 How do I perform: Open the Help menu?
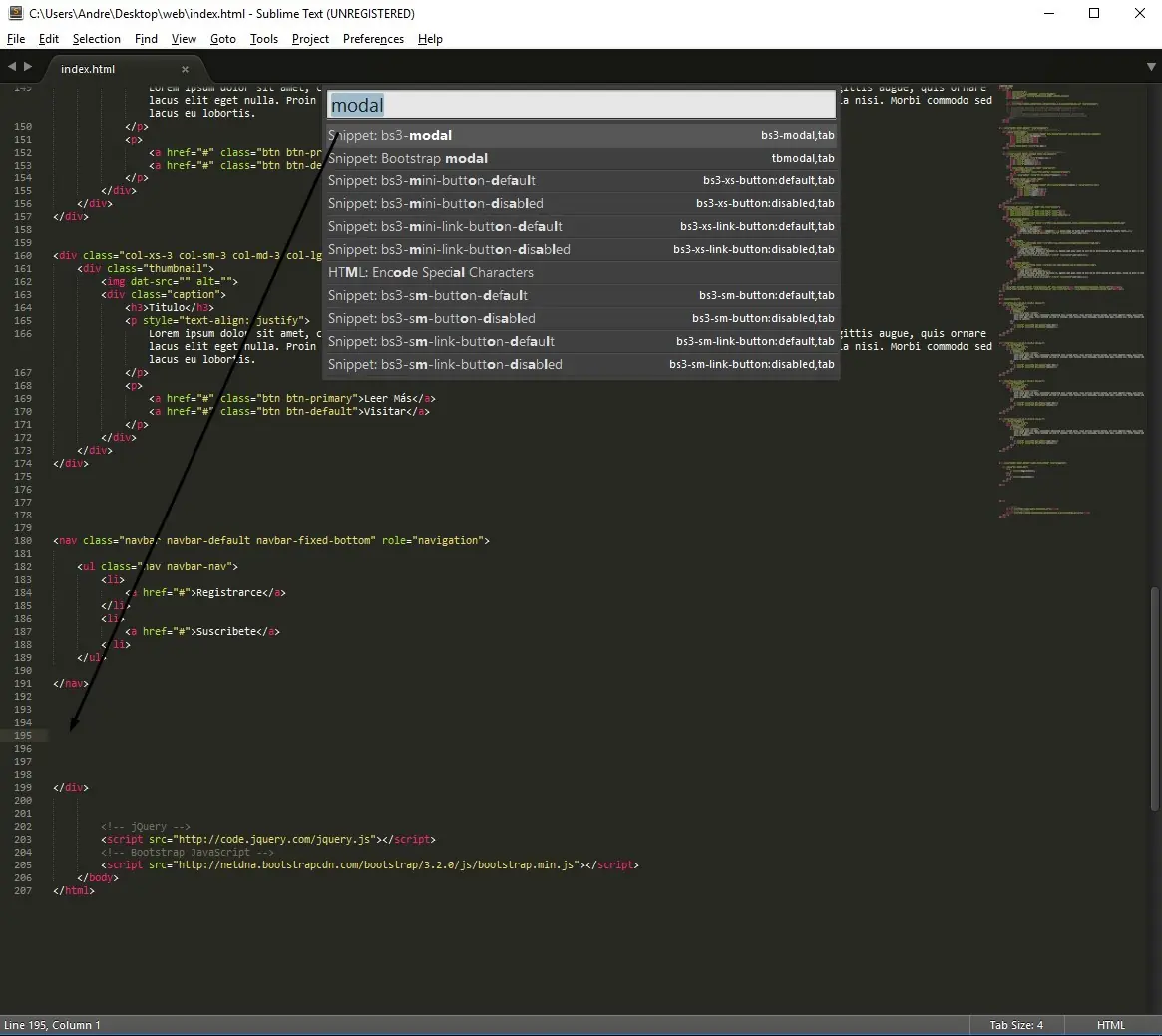(x=430, y=39)
